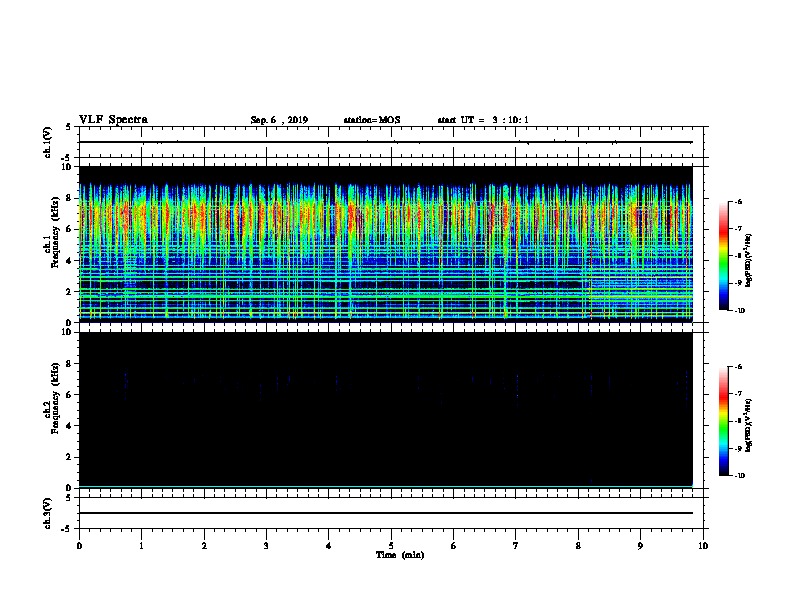The image size is (792, 612).
Task: Click the ch.2 Frequency (kHz) axis label
Action: (x=52, y=398)
